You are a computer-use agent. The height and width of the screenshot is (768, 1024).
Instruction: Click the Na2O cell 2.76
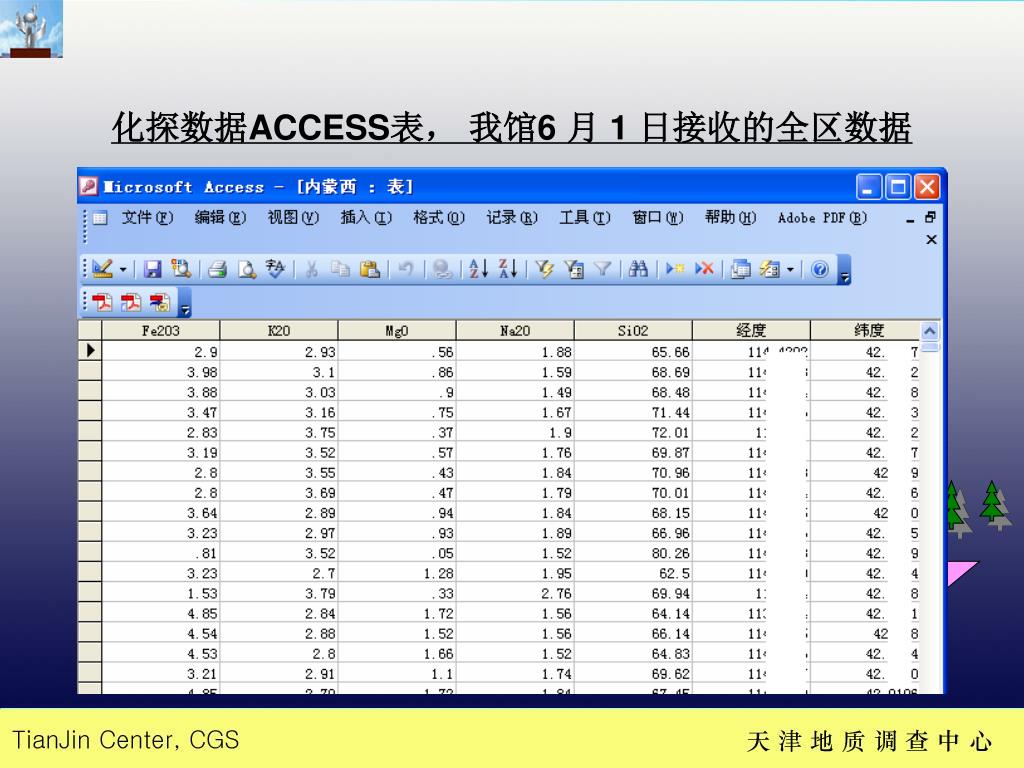(x=515, y=594)
